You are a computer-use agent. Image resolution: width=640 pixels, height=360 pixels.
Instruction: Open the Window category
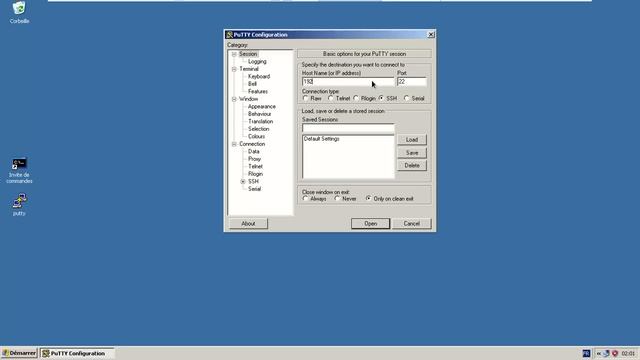click(249, 99)
